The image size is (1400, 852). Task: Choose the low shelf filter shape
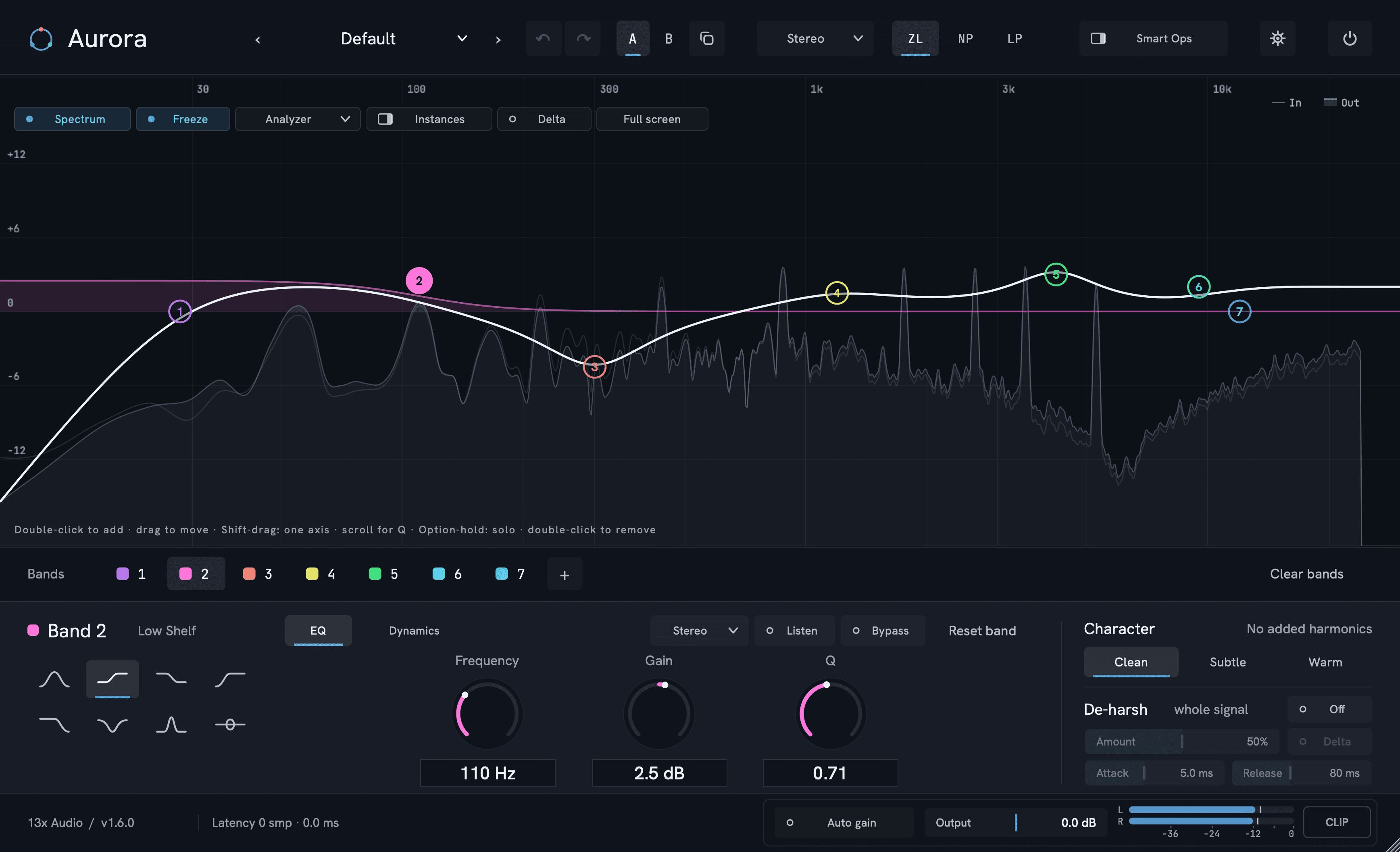[x=112, y=679]
